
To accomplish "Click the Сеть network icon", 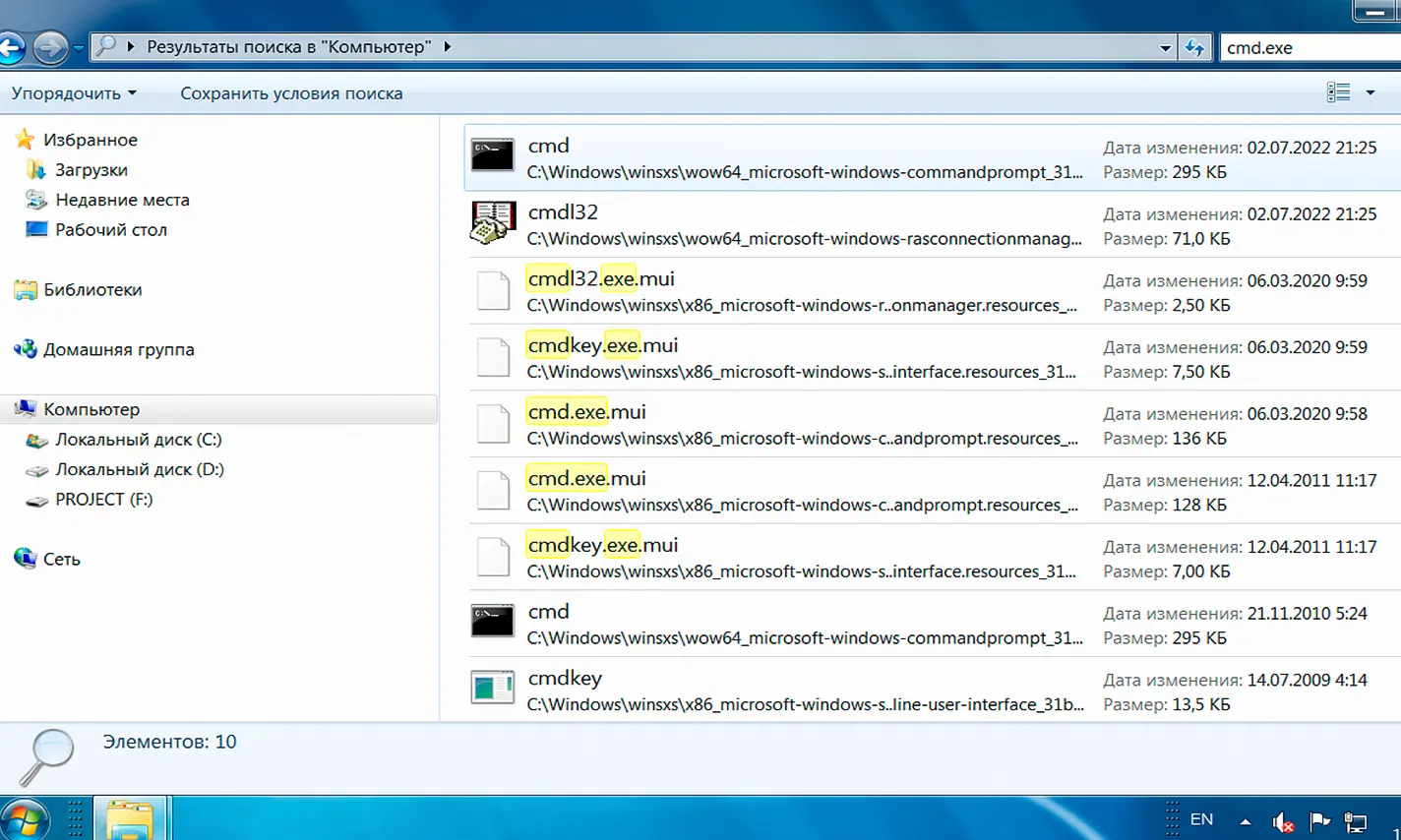I will [x=26, y=559].
